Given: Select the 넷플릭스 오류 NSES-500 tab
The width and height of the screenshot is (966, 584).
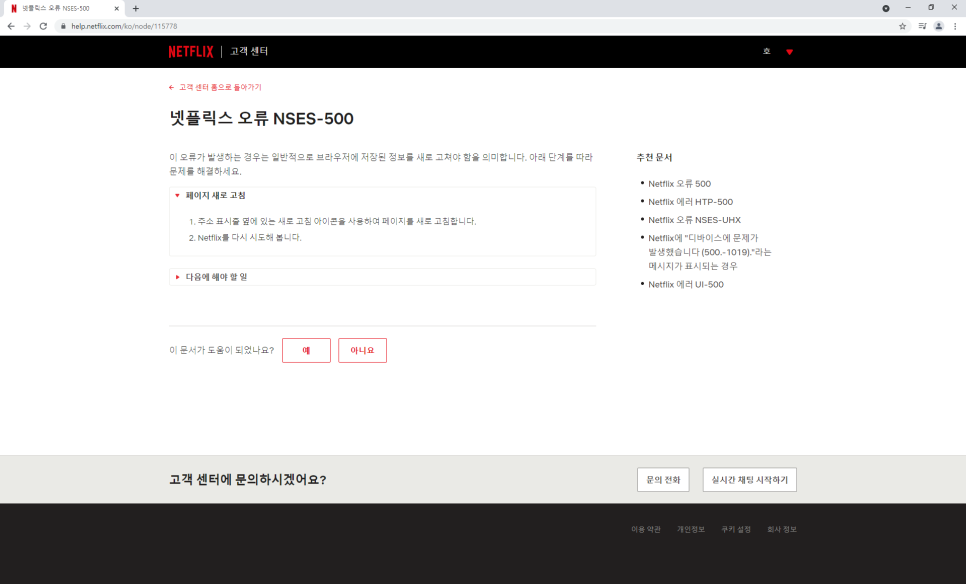Looking at the screenshot, I should [x=62, y=9].
